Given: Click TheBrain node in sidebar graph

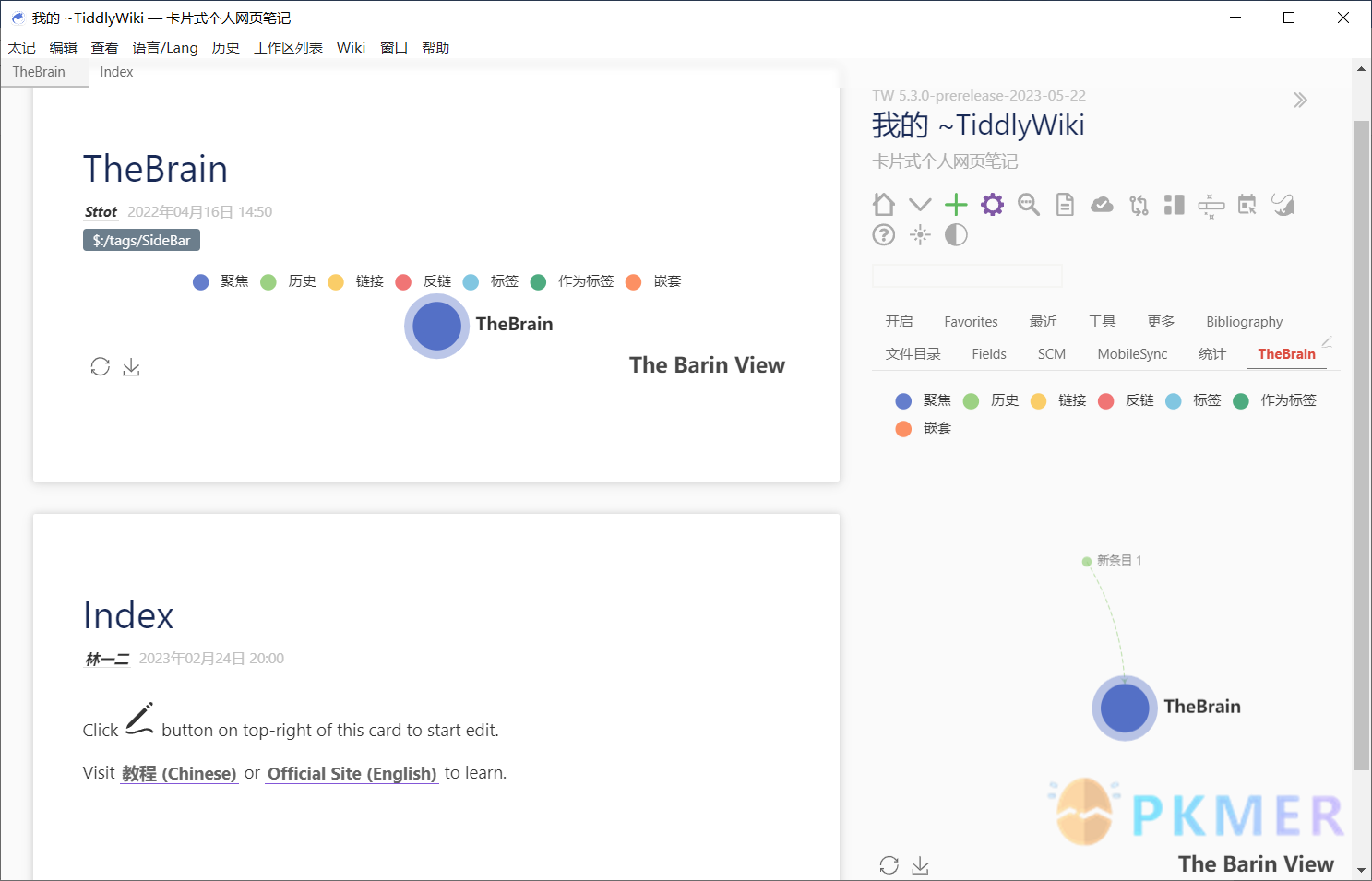Looking at the screenshot, I should 1125,708.
